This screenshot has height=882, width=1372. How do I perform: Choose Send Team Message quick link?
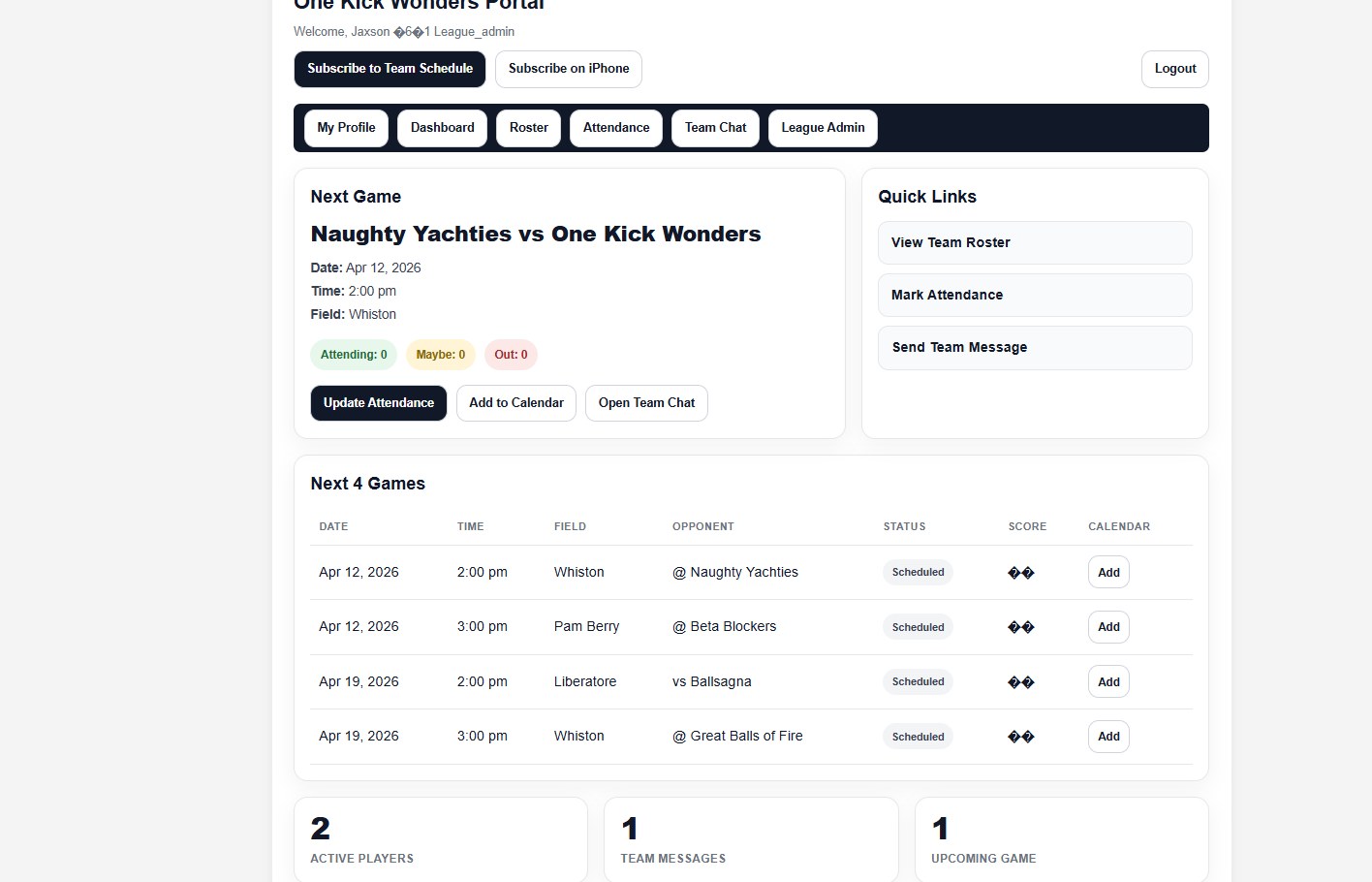(1034, 347)
